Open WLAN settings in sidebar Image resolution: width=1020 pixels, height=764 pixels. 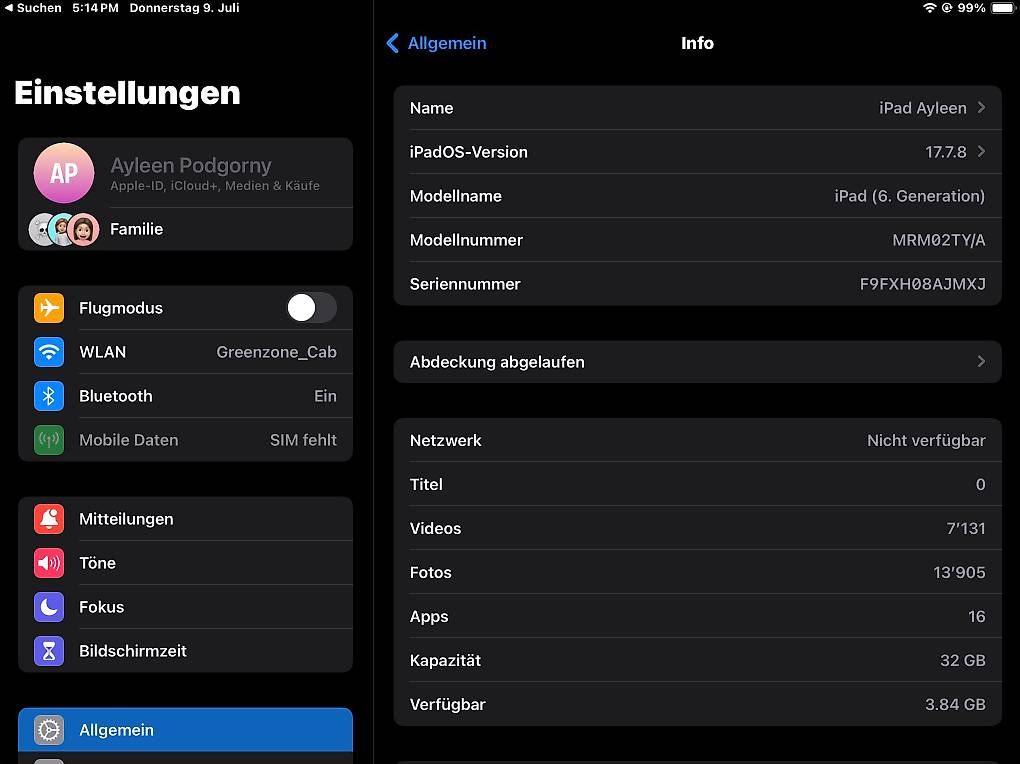[185, 352]
